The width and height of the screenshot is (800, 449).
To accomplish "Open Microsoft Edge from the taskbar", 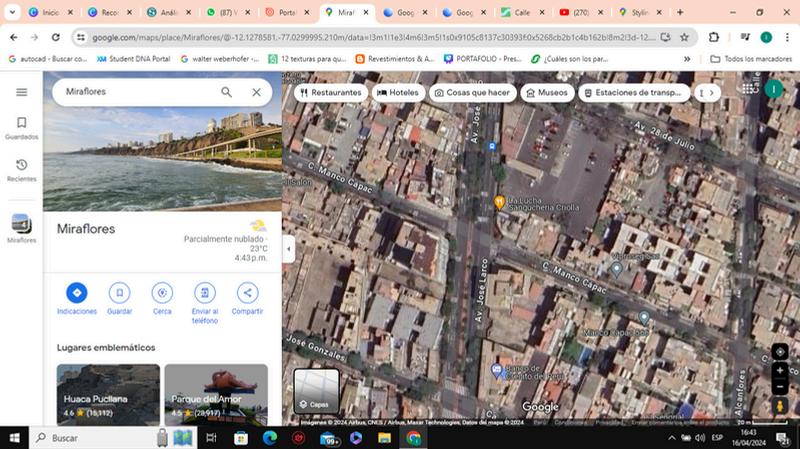I will pyautogui.click(x=270, y=438).
